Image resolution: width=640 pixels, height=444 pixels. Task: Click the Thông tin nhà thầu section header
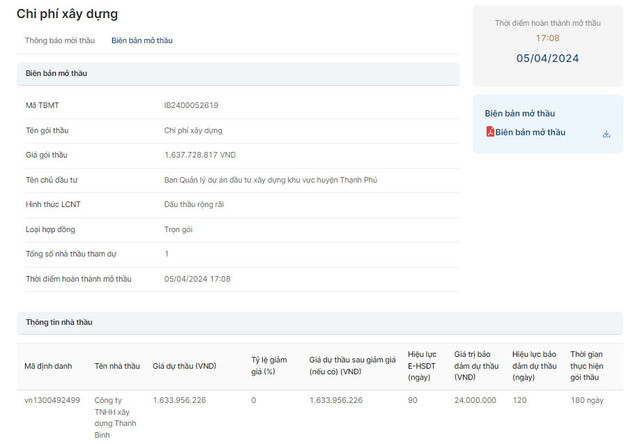click(x=58, y=322)
